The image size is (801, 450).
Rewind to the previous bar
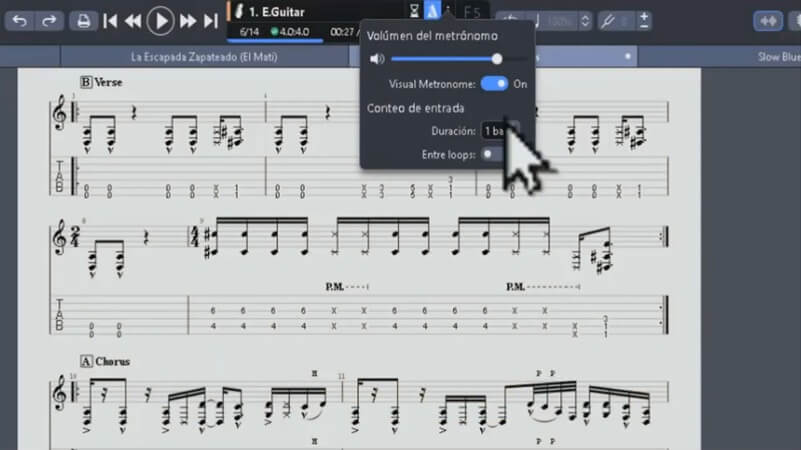pyautogui.click(x=133, y=21)
